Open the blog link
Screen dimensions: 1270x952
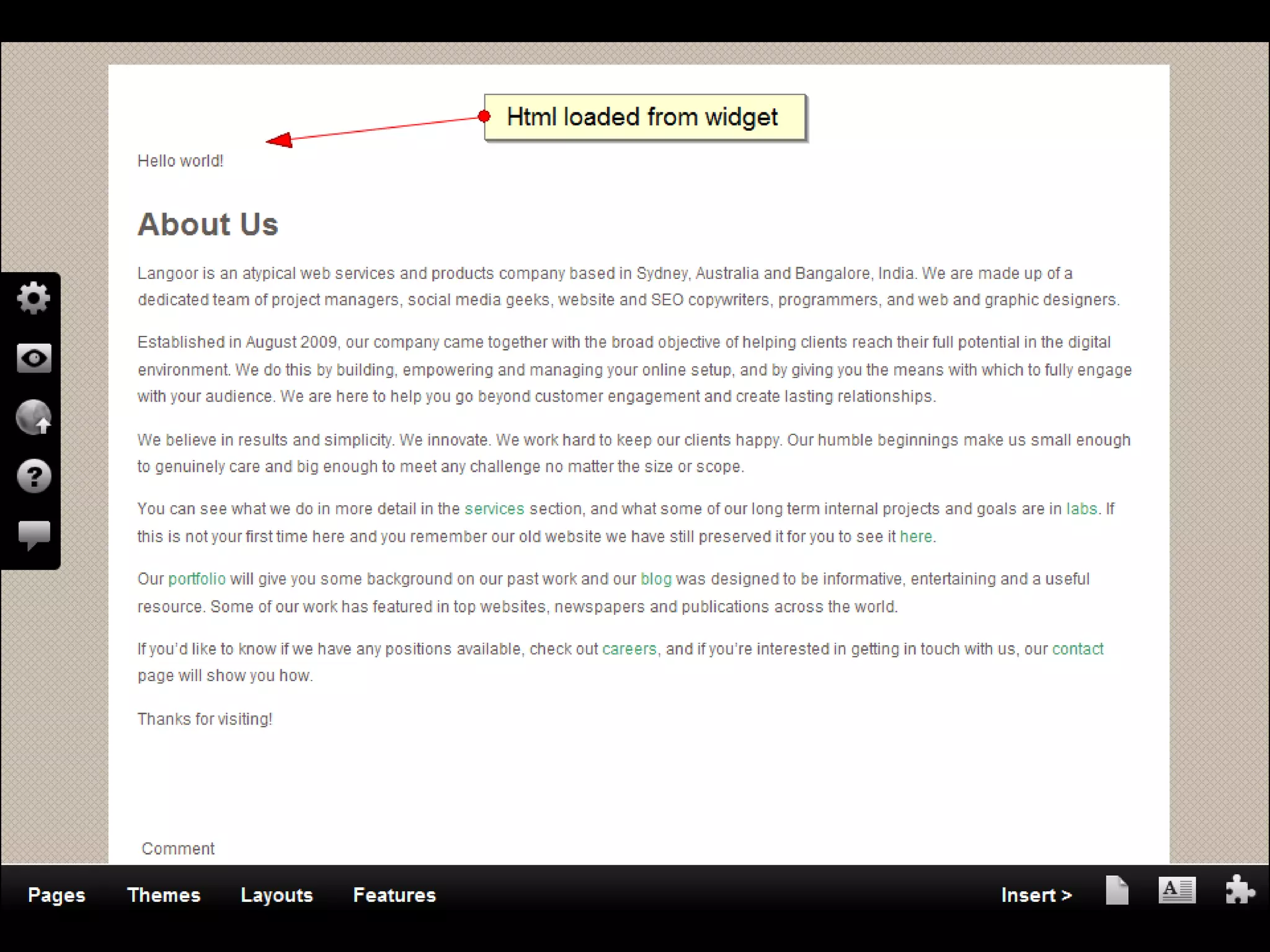coord(655,579)
